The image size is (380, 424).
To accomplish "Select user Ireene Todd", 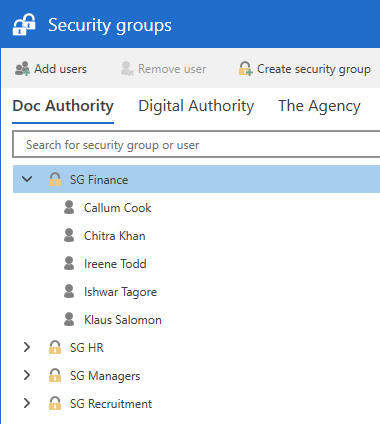I will tap(115, 264).
